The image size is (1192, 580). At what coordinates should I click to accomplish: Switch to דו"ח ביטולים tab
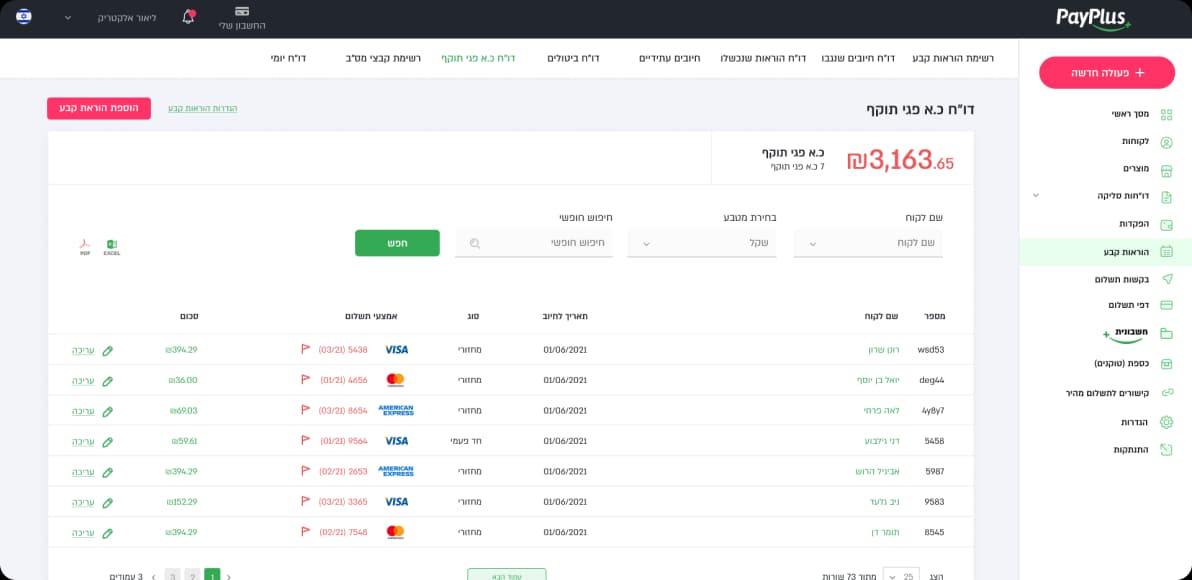[x=573, y=58]
